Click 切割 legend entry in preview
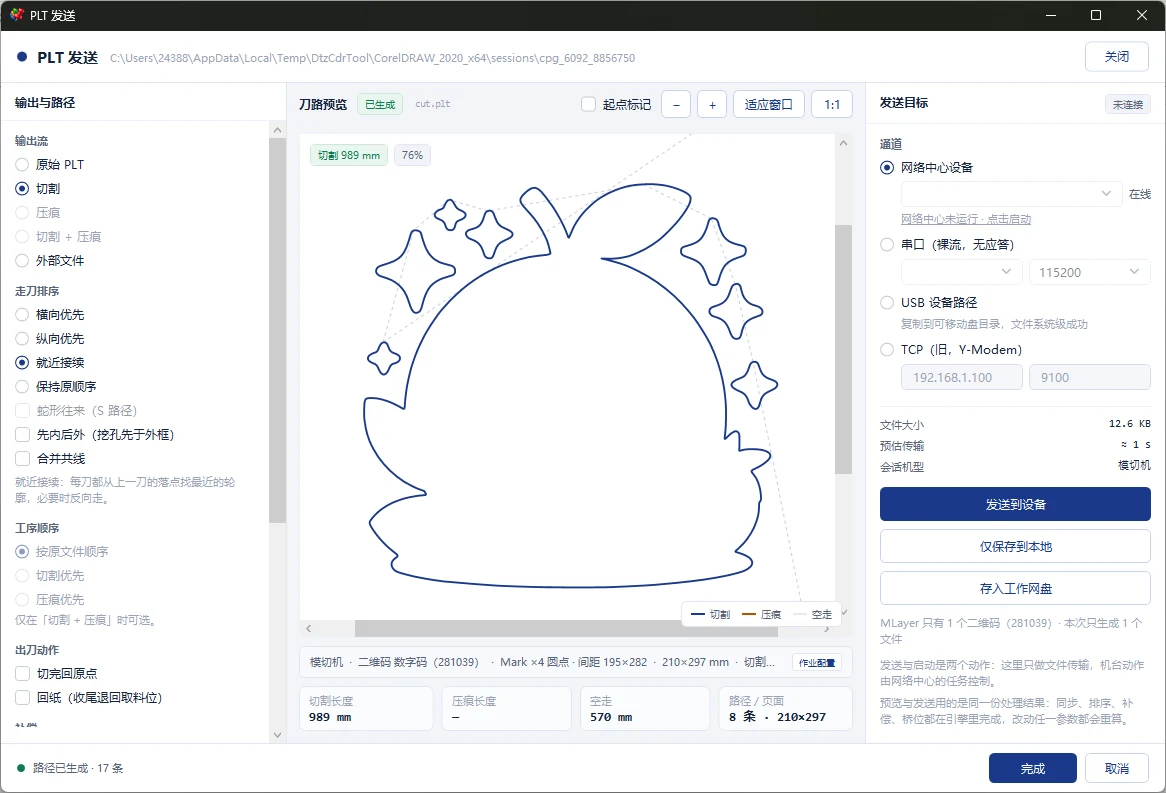 [x=711, y=614]
